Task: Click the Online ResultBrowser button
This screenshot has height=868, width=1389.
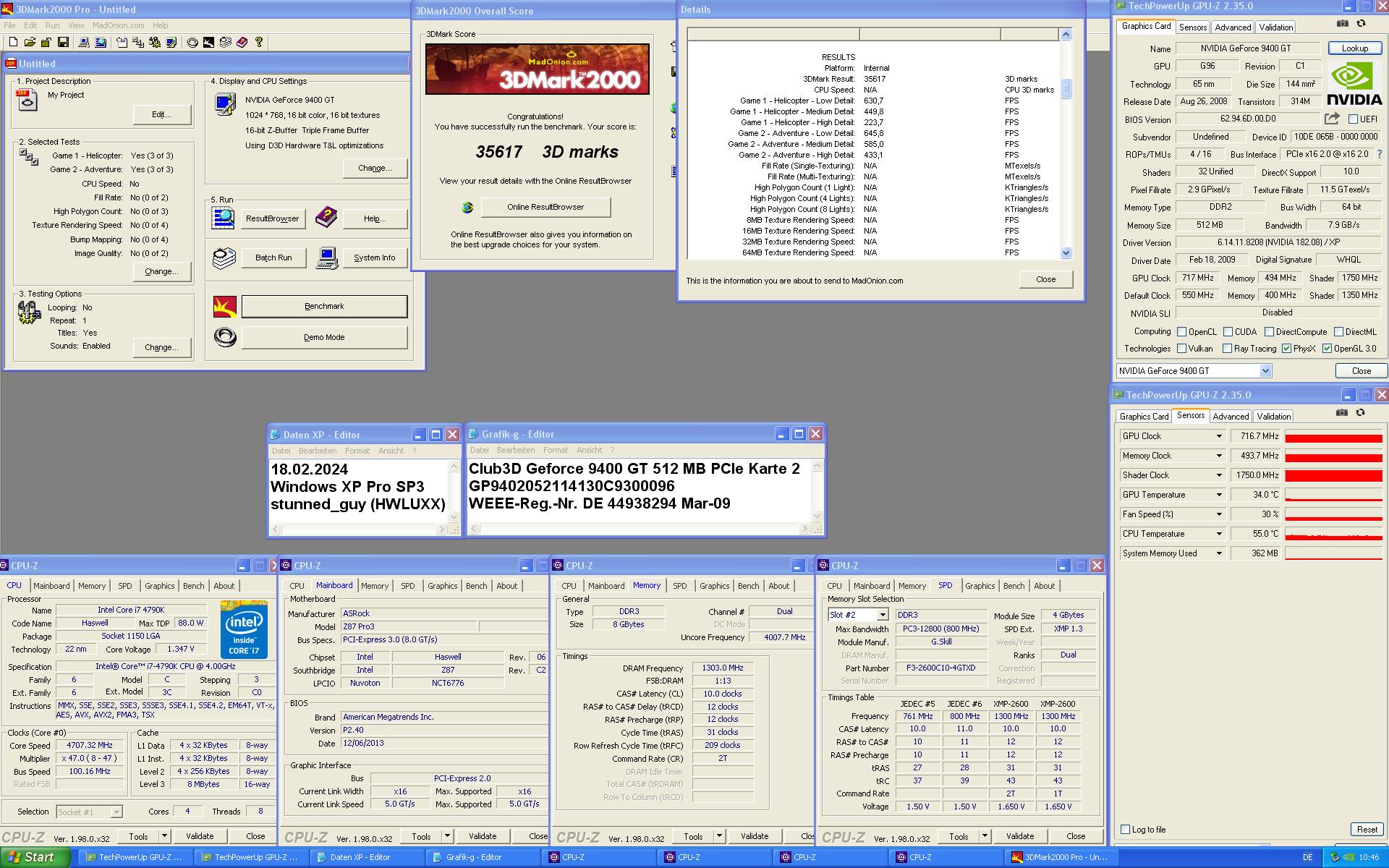Action: (545, 208)
